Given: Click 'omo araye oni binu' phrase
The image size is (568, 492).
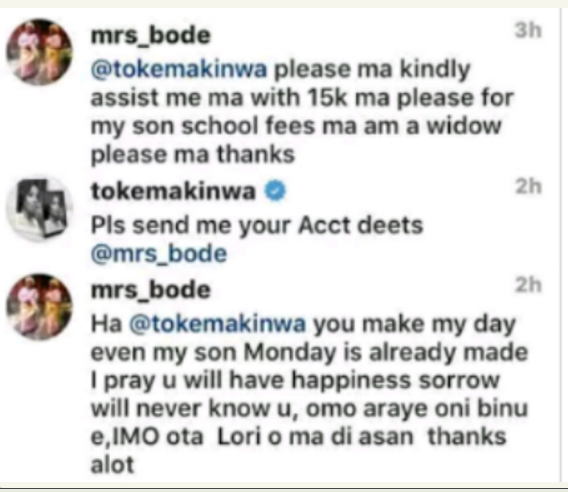Looking at the screenshot, I should click(417, 409).
